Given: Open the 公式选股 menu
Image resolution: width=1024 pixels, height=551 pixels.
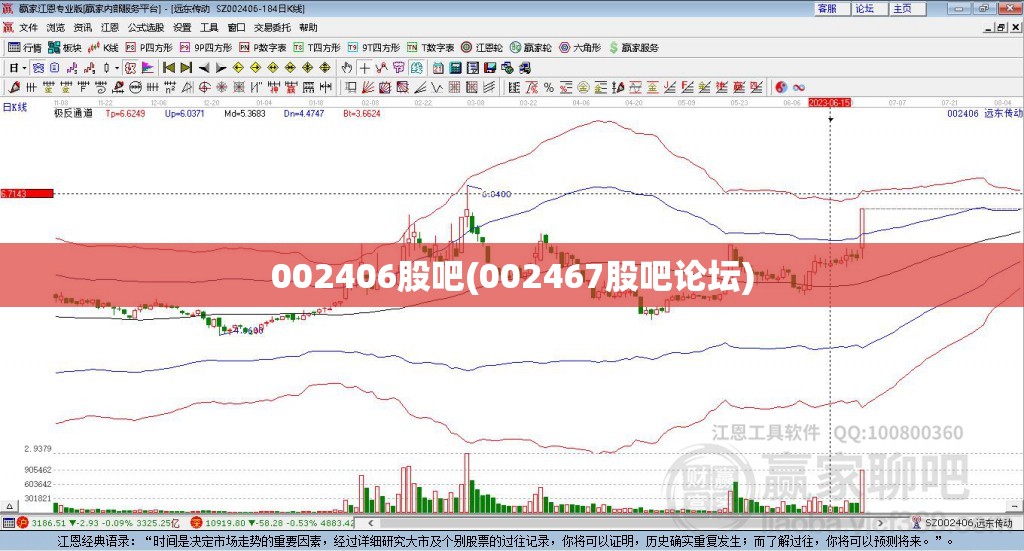Looking at the screenshot, I should (x=146, y=27).
